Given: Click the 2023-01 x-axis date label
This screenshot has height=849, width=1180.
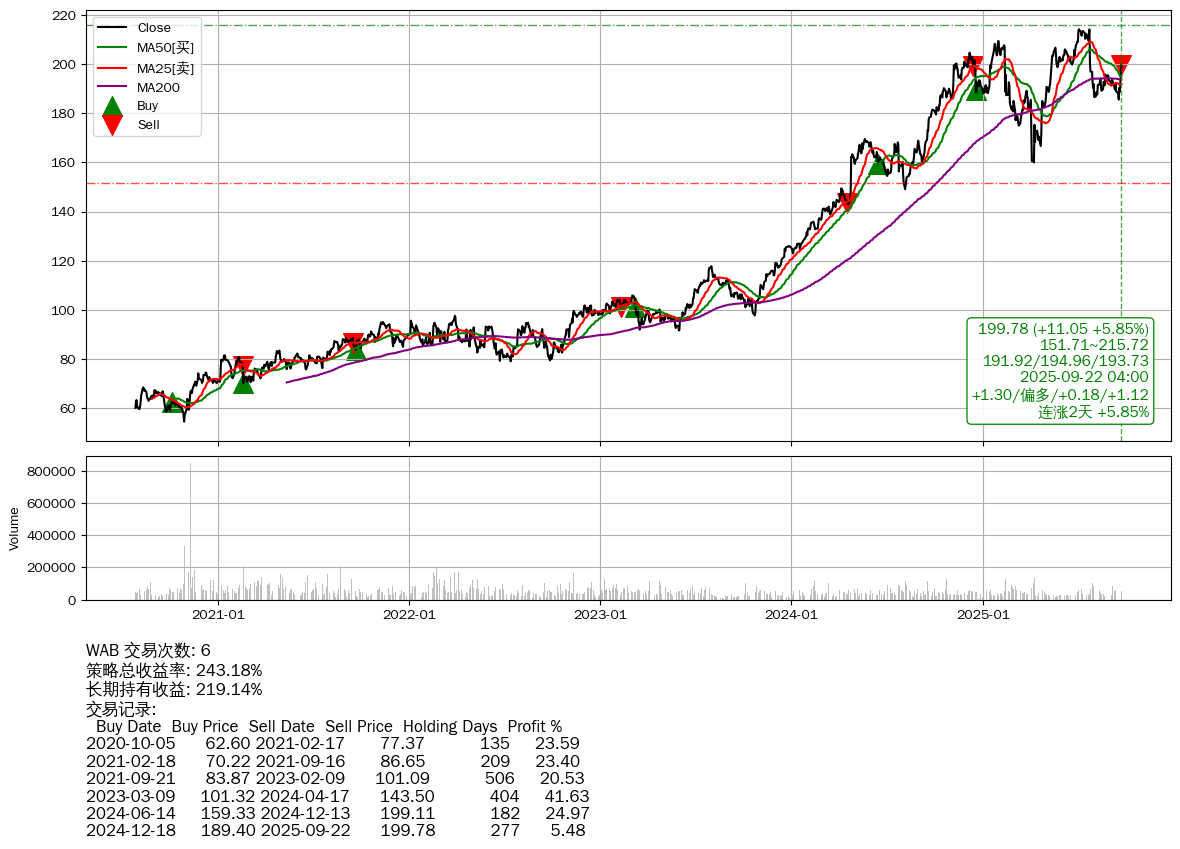Looking at the screenshot, I should (x=600, y=615).
